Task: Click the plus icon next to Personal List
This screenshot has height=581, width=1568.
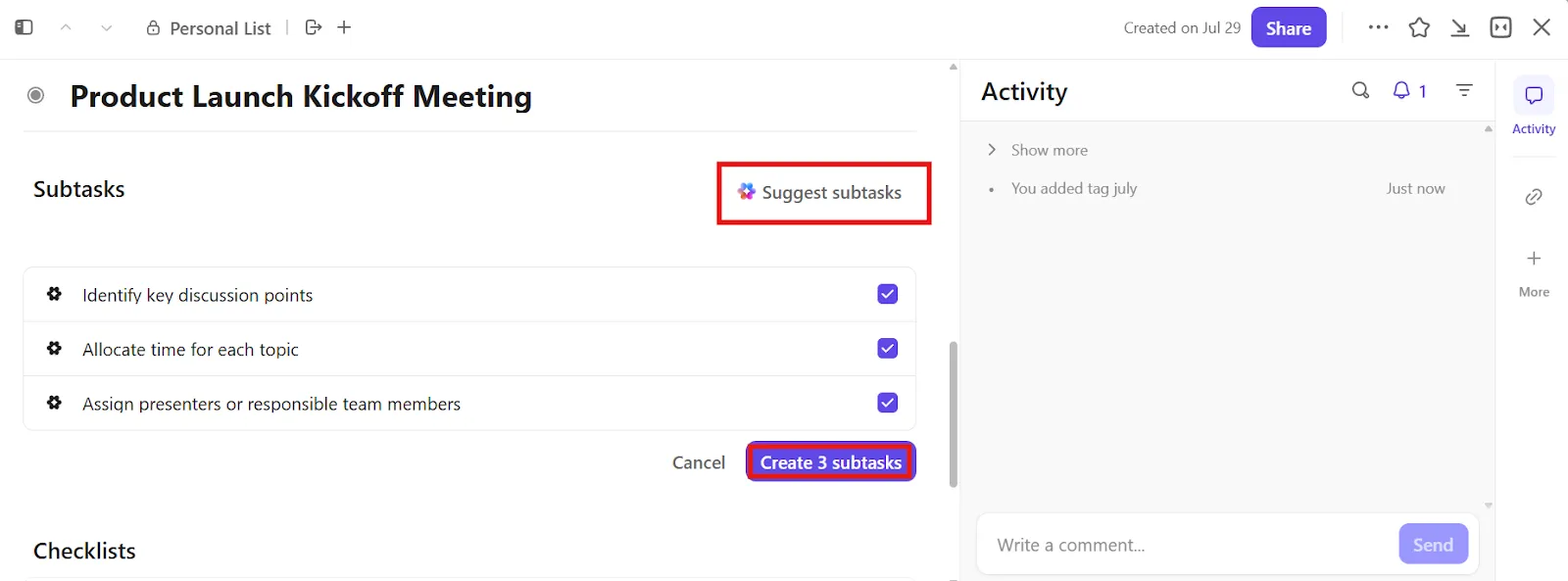Action: tap(344, 27)
